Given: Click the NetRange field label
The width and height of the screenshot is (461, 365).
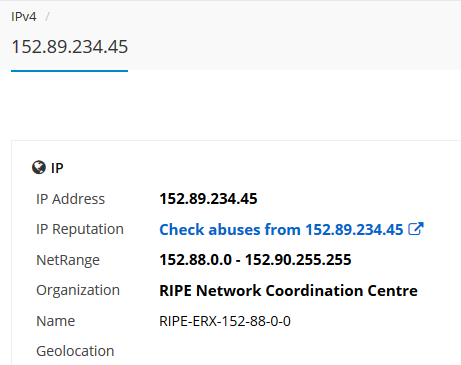Looking at the screenshot, I should coord(68,260).
